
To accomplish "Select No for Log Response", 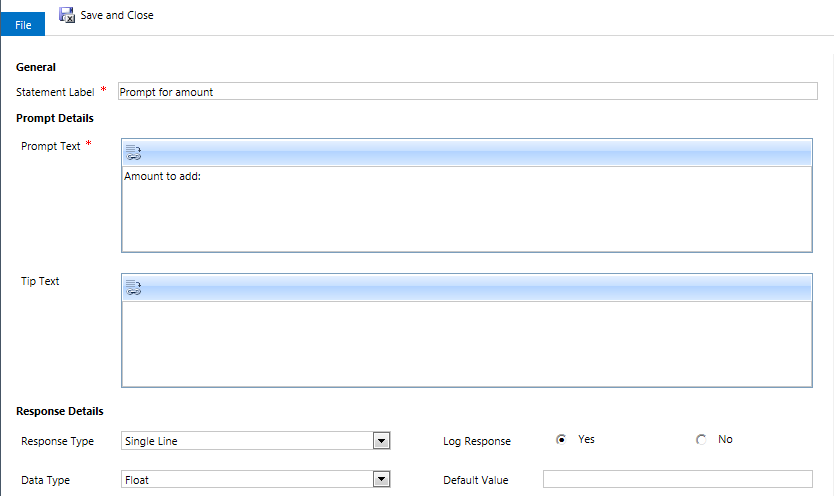I will [x=701, y=440].
